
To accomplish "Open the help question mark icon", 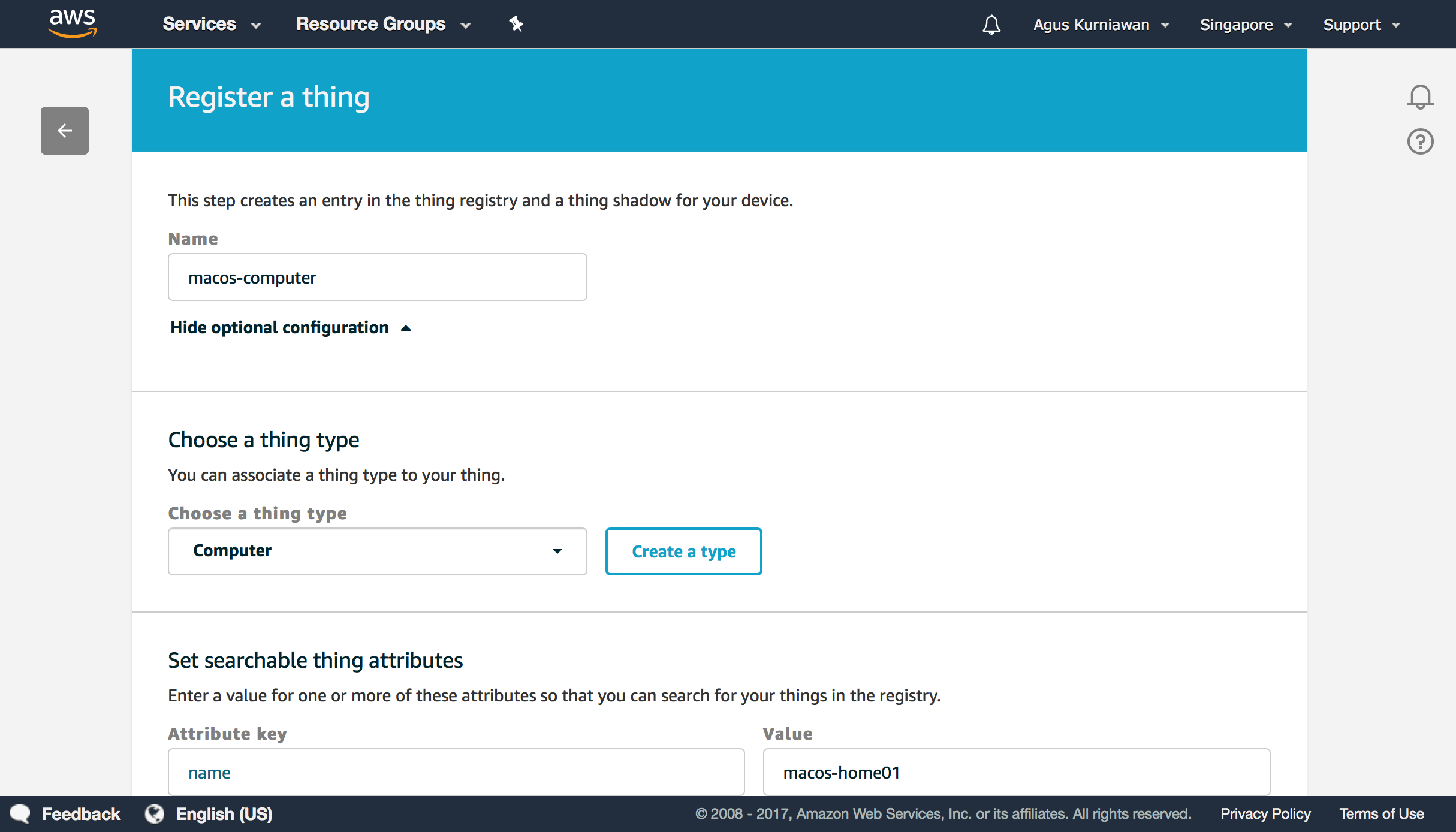I will click(1420, 142).
